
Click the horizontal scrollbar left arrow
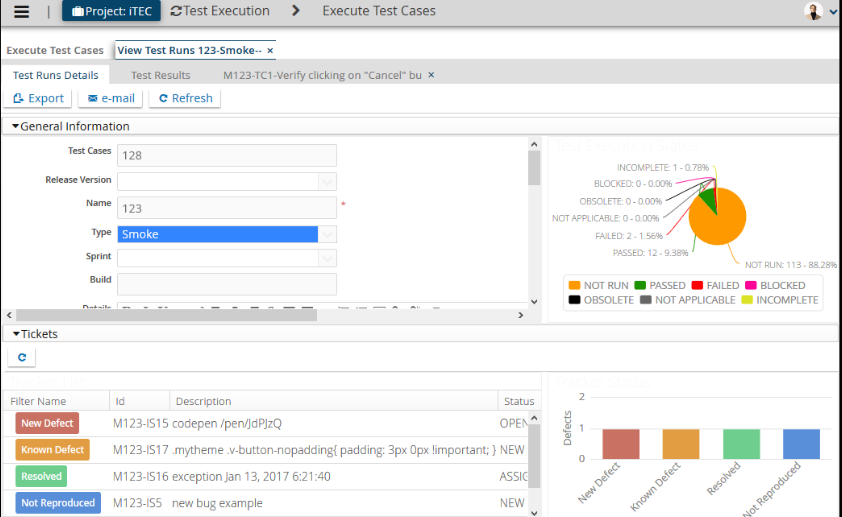(9, 315)
